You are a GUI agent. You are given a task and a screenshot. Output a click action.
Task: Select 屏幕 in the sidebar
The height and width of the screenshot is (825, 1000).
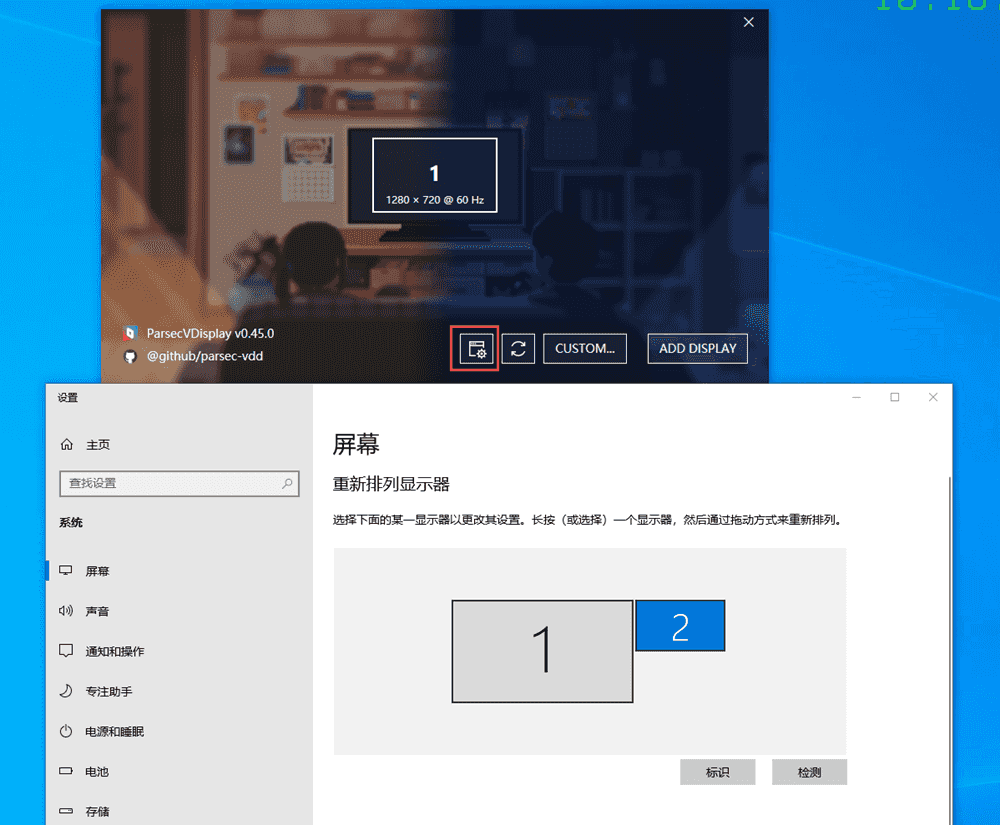point(97,571)
